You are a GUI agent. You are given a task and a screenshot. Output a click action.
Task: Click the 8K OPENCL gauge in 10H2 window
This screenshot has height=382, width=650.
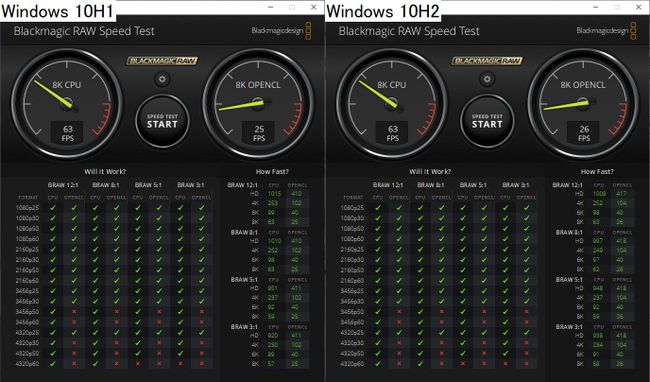coord(583,104)
